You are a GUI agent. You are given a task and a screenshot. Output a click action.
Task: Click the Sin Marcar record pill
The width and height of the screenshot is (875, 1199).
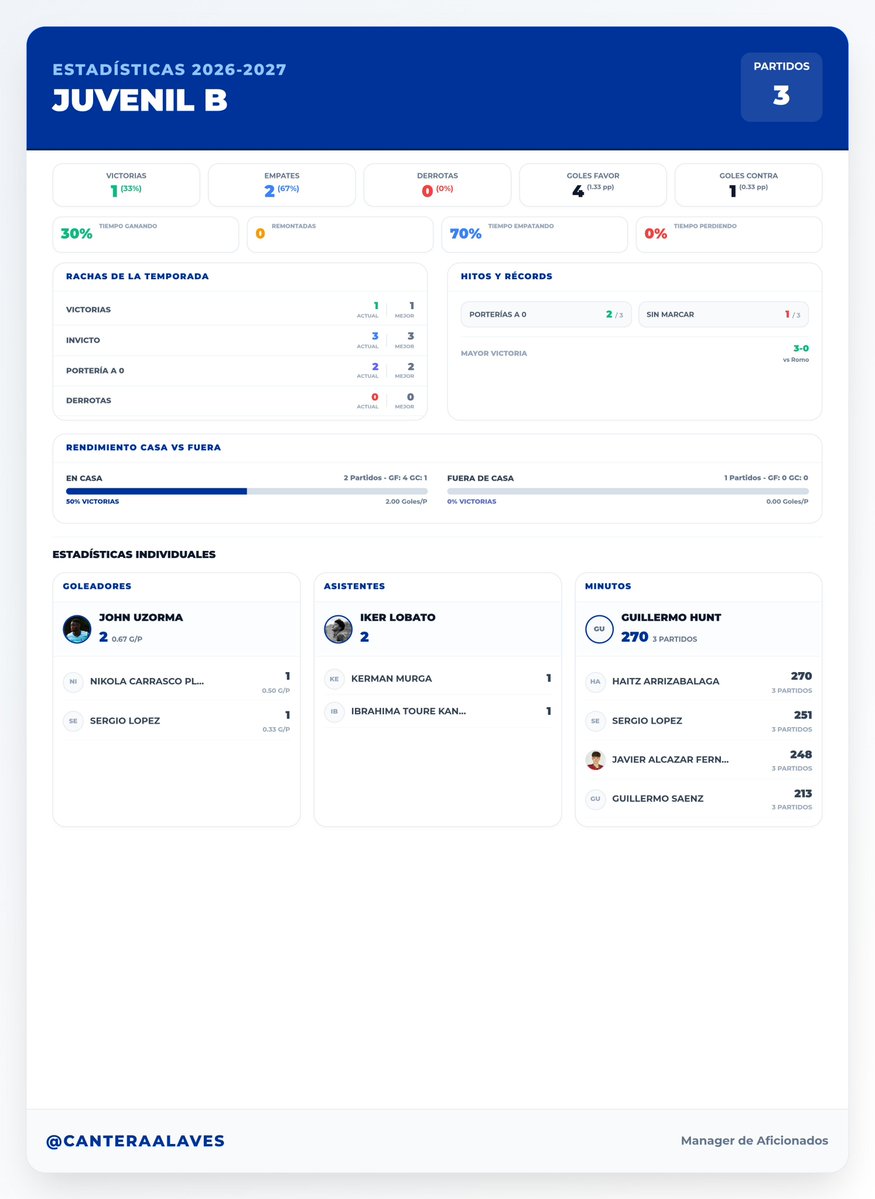(724, 314)
